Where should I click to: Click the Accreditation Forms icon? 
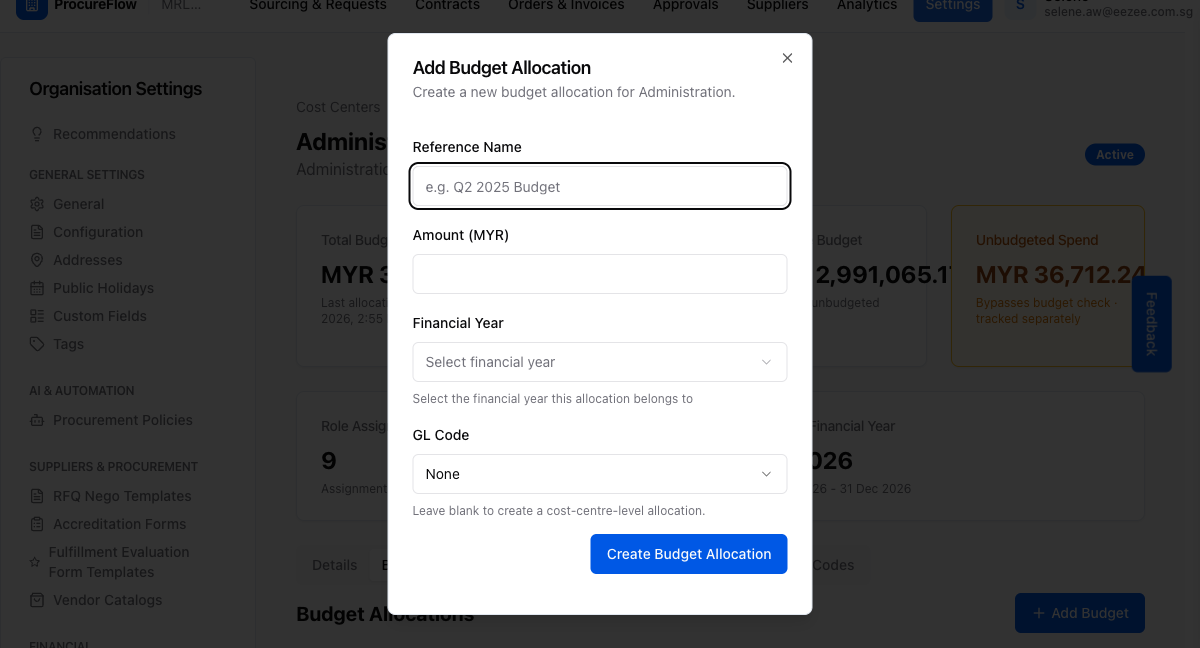click(37, 524)
